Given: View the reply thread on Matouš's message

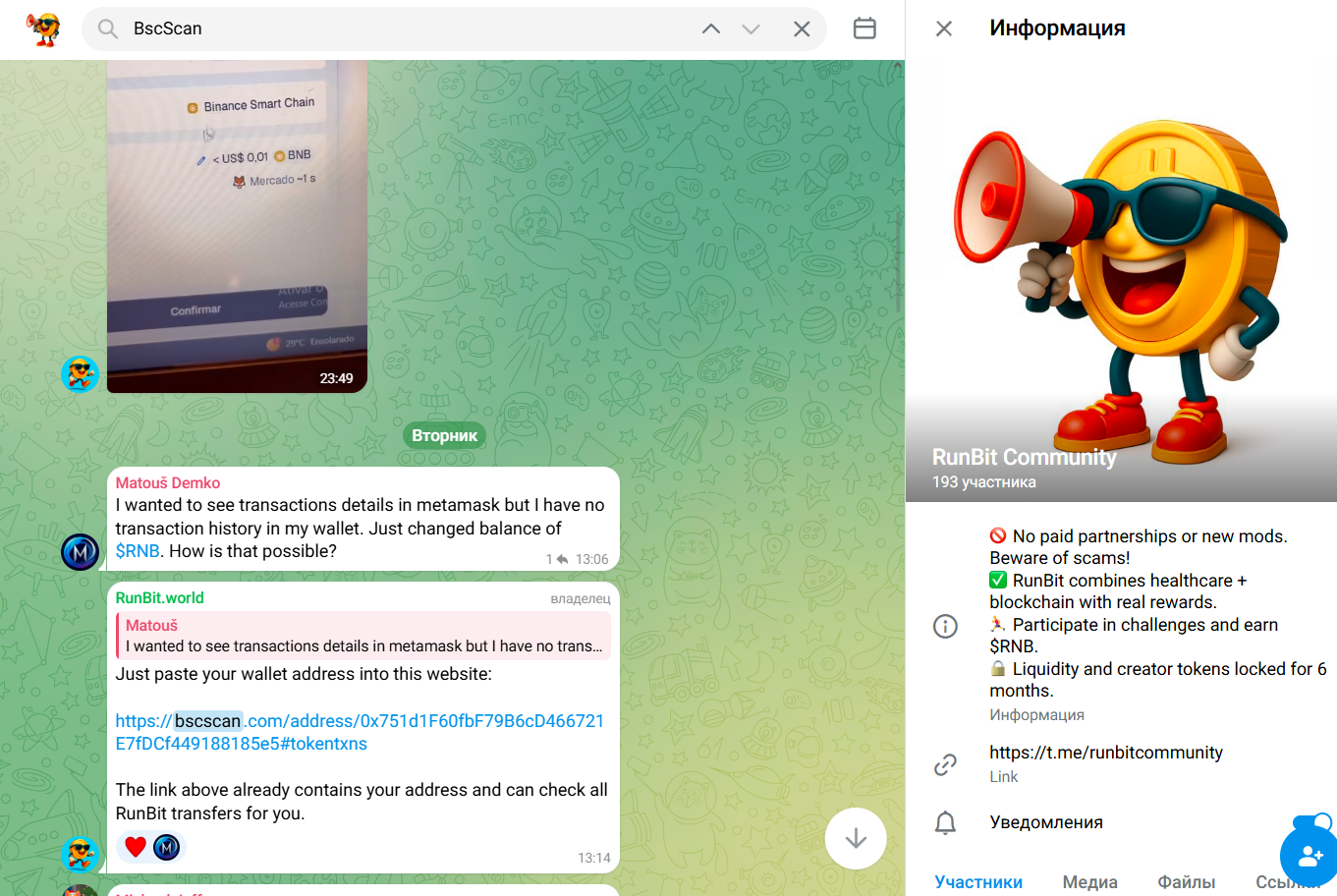Looking at the screenshot, I should [557, 559].
